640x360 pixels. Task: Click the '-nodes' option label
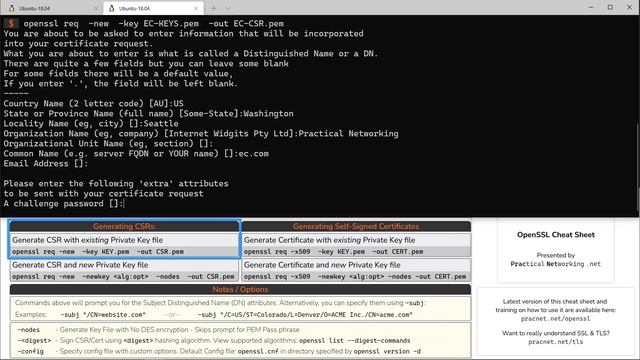point(29,330)
